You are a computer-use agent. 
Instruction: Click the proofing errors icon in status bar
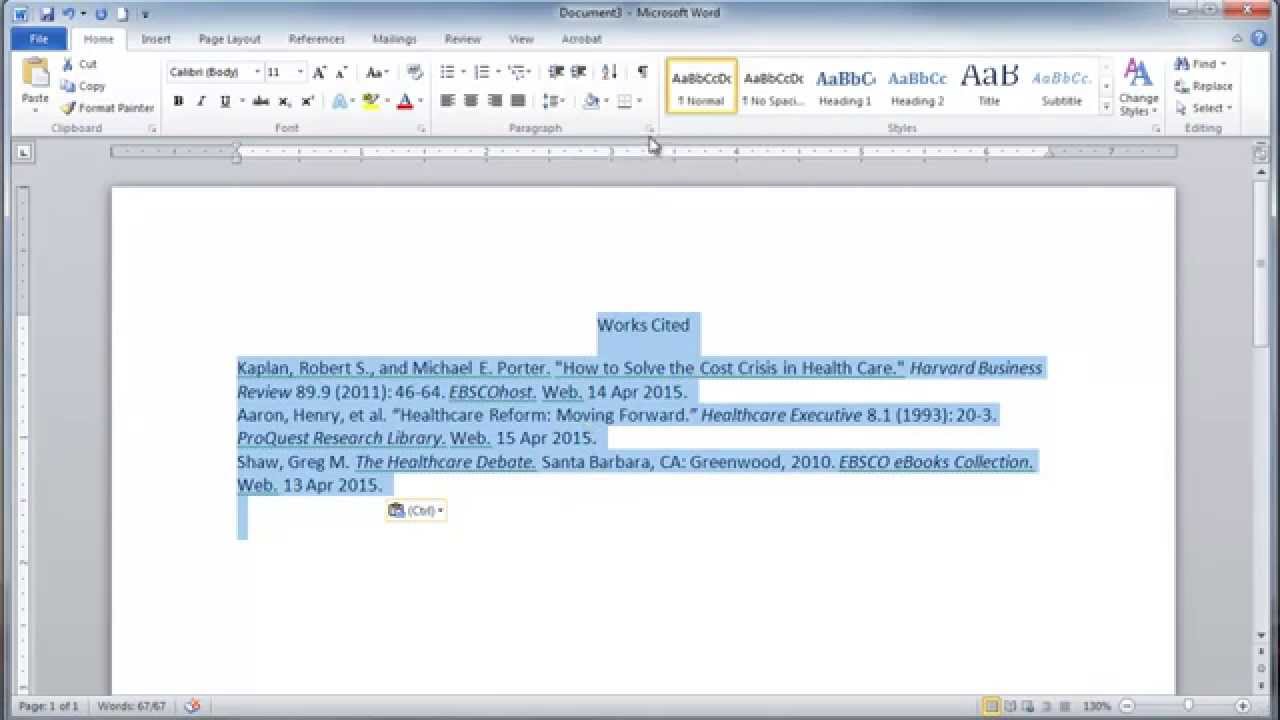tap(193, 706)
